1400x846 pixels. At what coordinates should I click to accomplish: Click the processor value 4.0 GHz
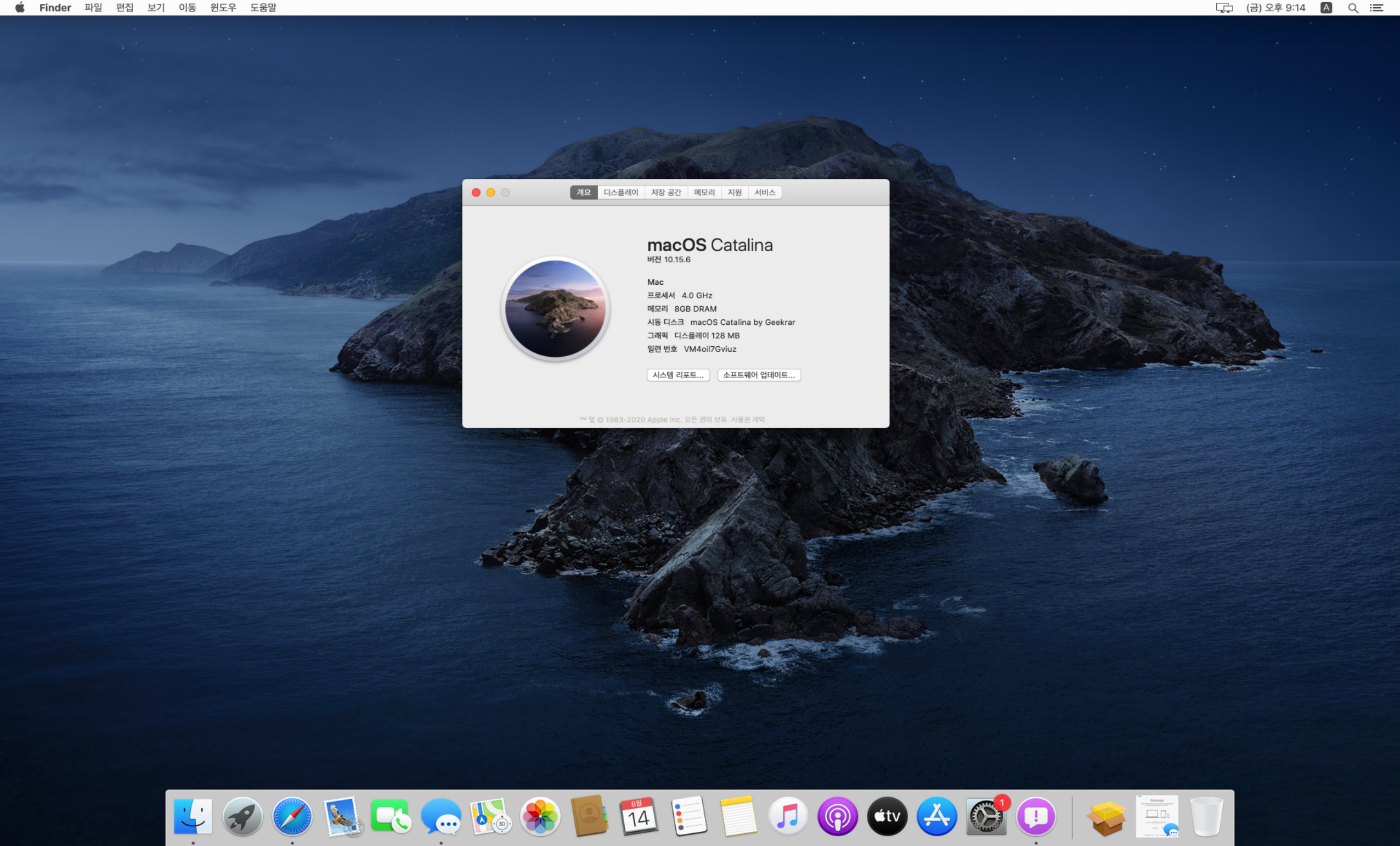[697, 296]
